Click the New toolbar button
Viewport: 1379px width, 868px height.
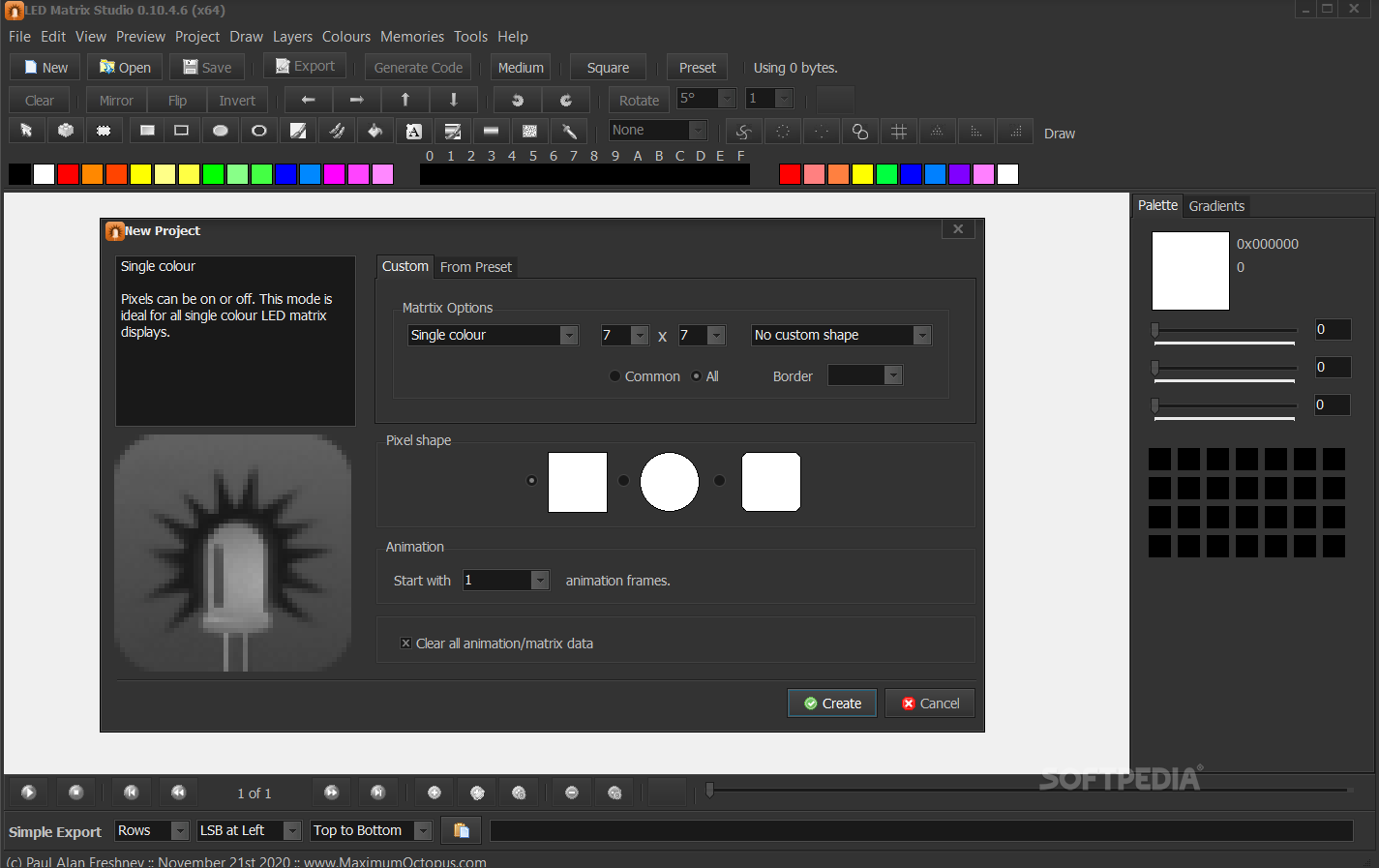[x=45, y=68]
